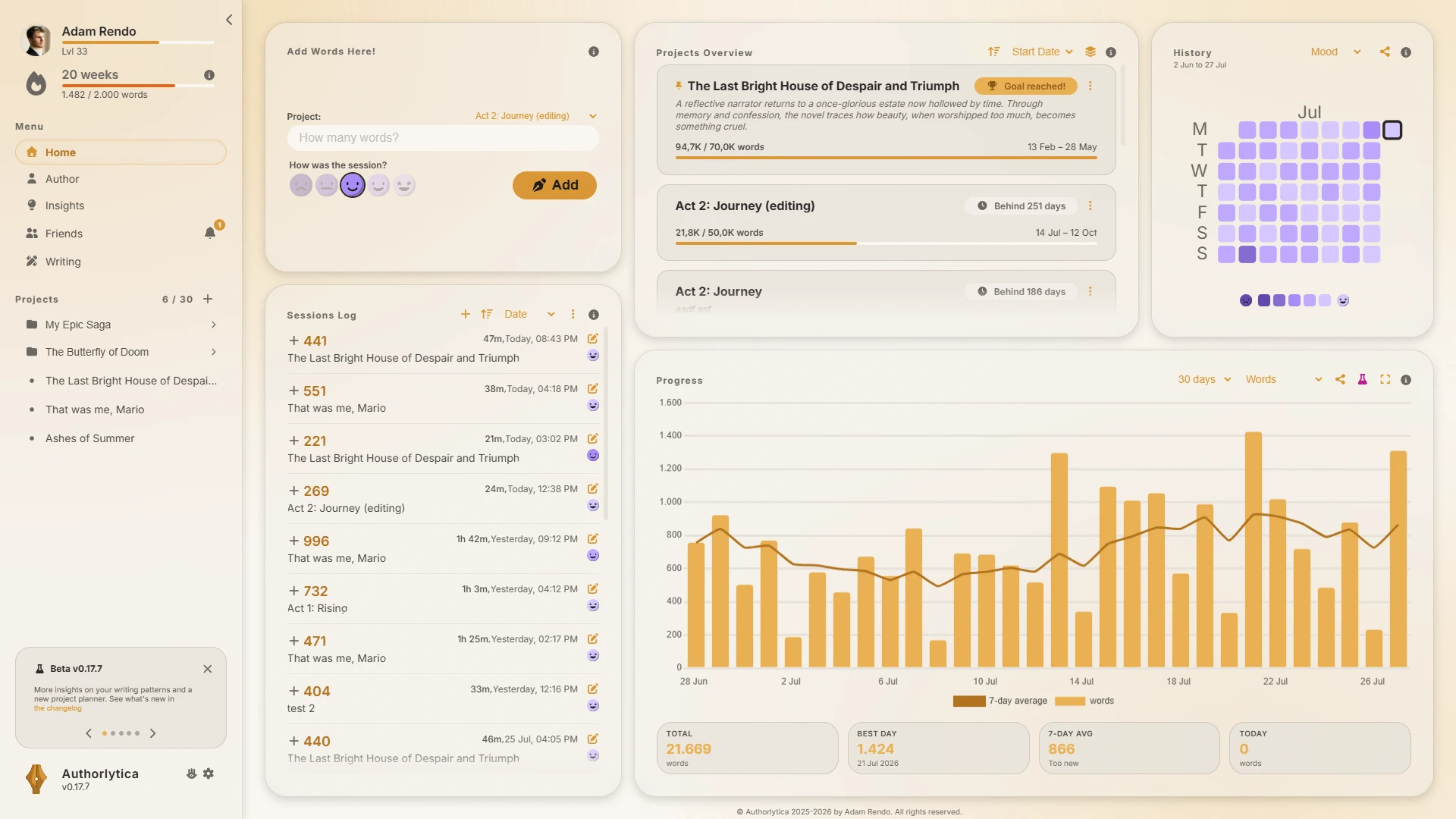Click the Projects Overview scrollbar
1456x819 pixels.
(1123, 106)
